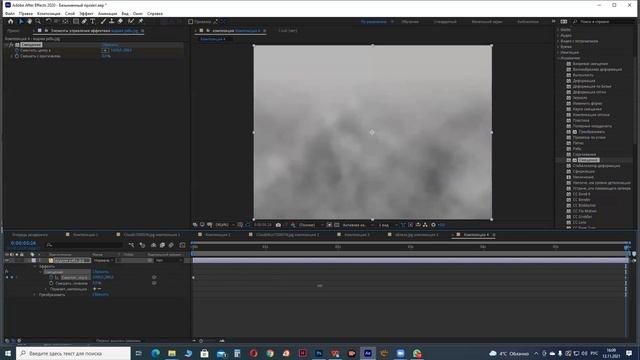Click the Композиция 4 breadcrumb in viewer
The image size is (640, 360).
pos(213,39)
